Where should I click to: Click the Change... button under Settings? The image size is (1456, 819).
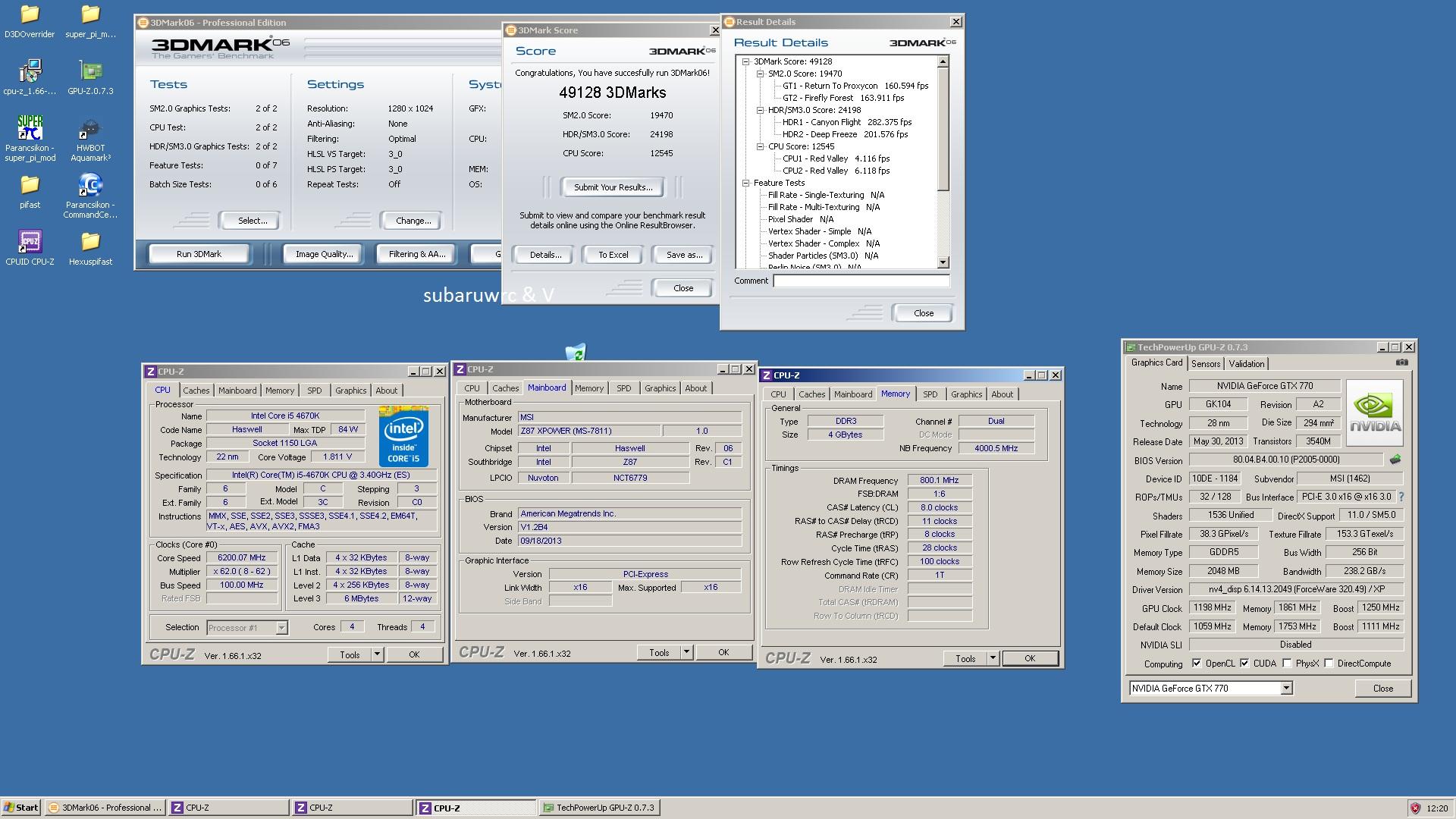coord(413,221)
